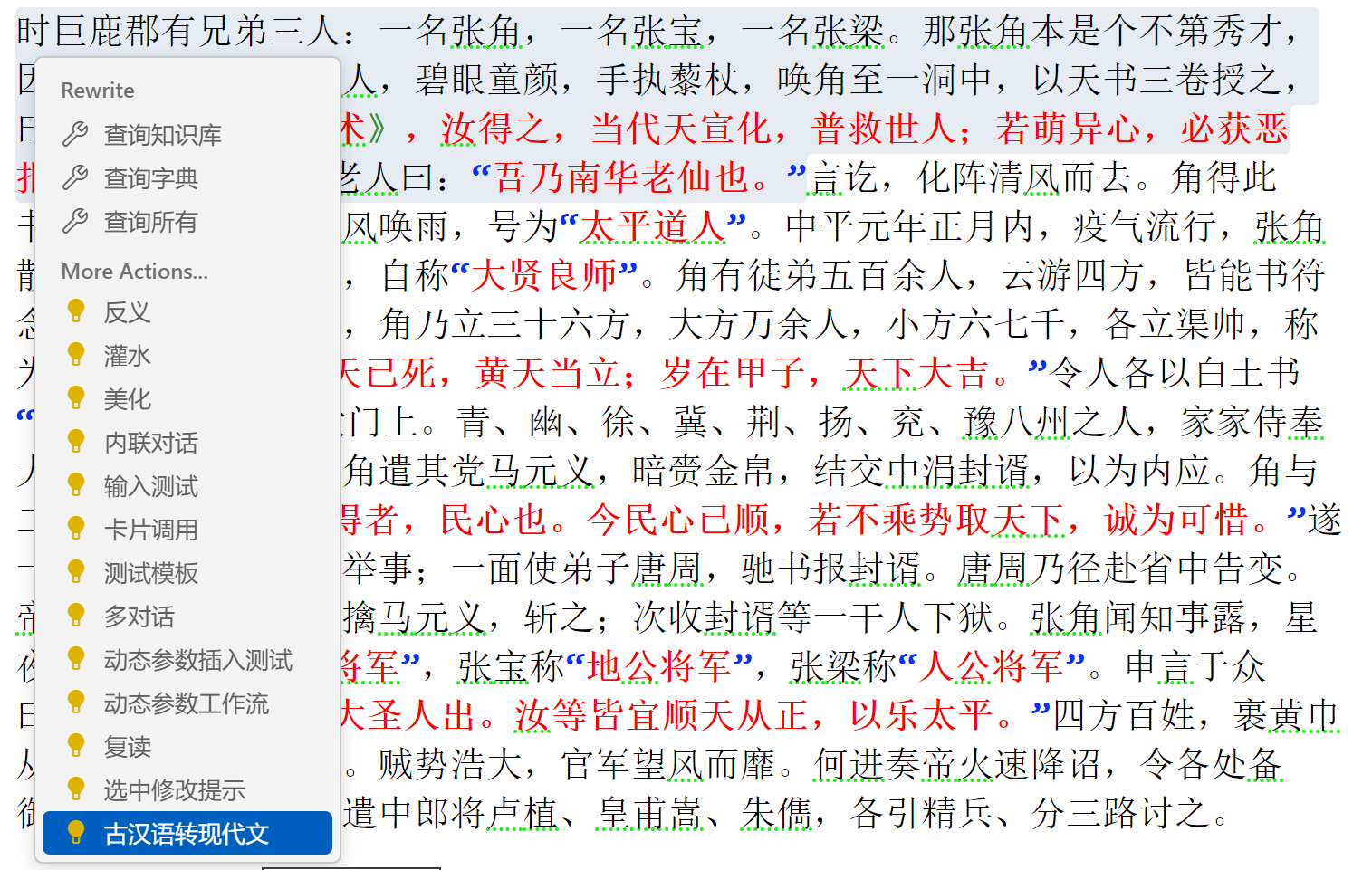Select the highlighted 古汉语转现代文 action
Screen dimensions: 1372x870
click(x=186, y=833)
